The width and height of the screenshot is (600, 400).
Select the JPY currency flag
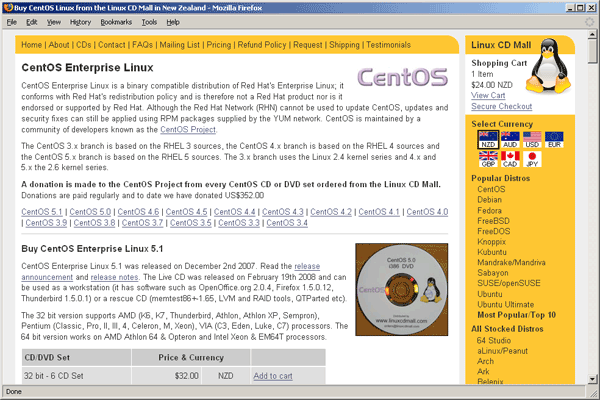532,159
